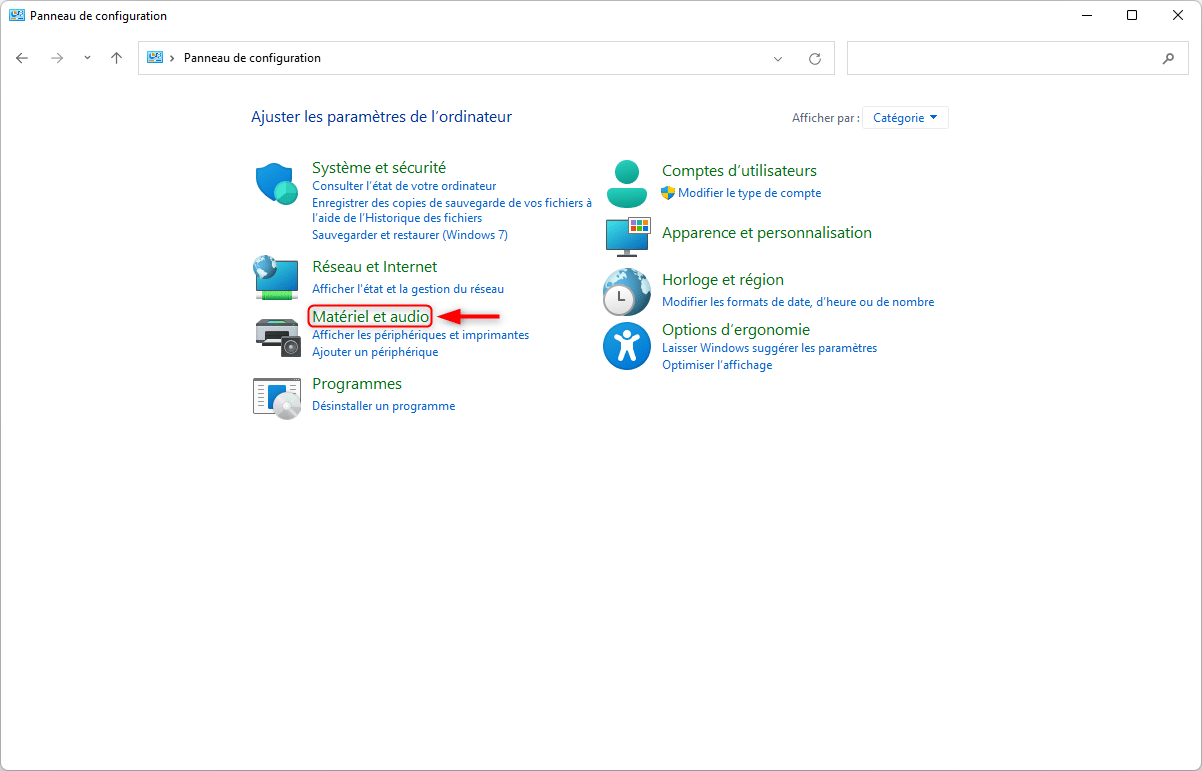Image resolution: width=1202 pixels, height=771 pixels.
Task: Go back with the left arrow button
Action: [x=22, y=58]
